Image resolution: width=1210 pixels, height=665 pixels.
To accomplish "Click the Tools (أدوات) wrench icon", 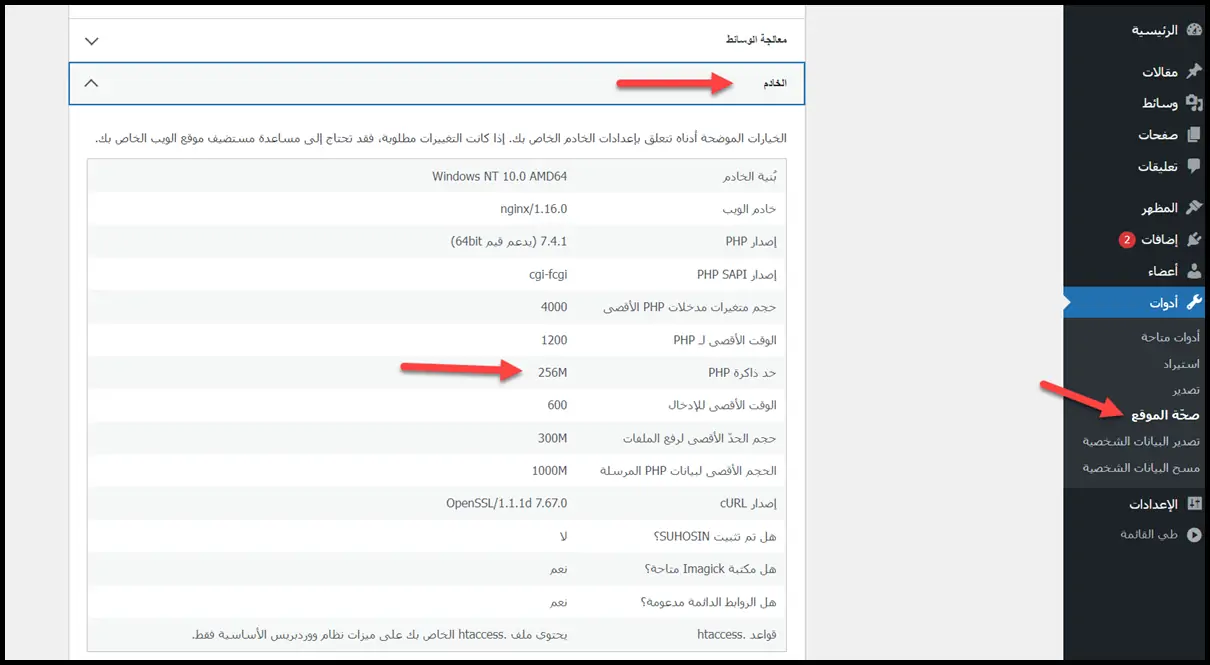I will point(1193,303).
